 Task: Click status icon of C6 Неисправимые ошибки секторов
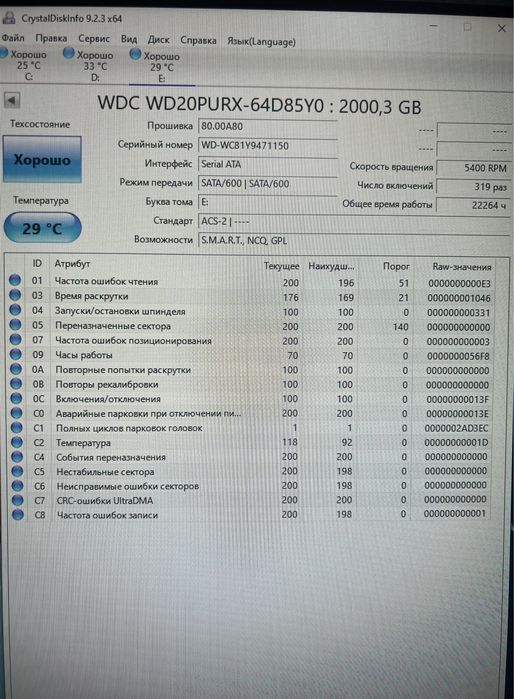coord(17,485)
